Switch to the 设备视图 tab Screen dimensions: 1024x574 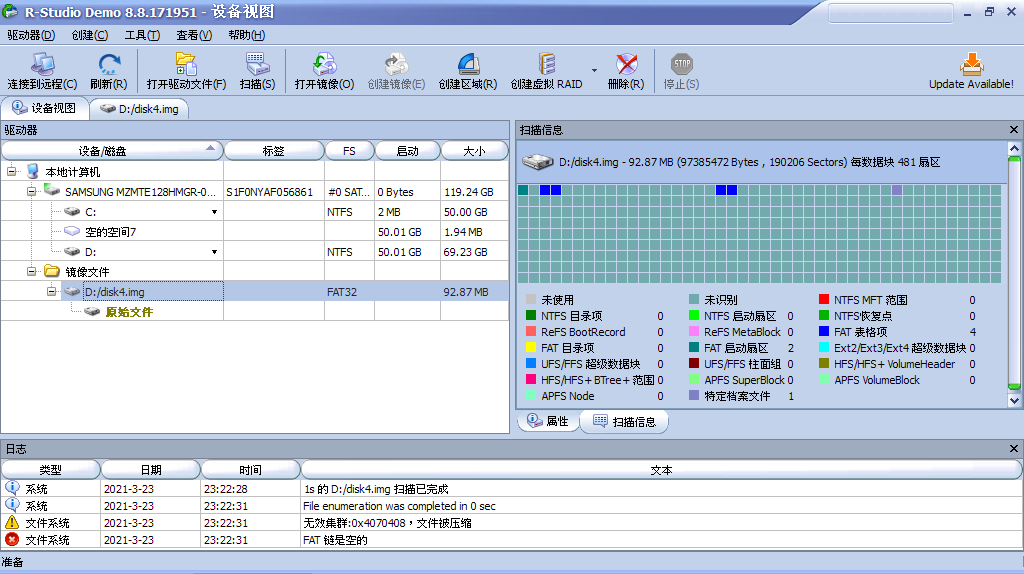[44, 108]
